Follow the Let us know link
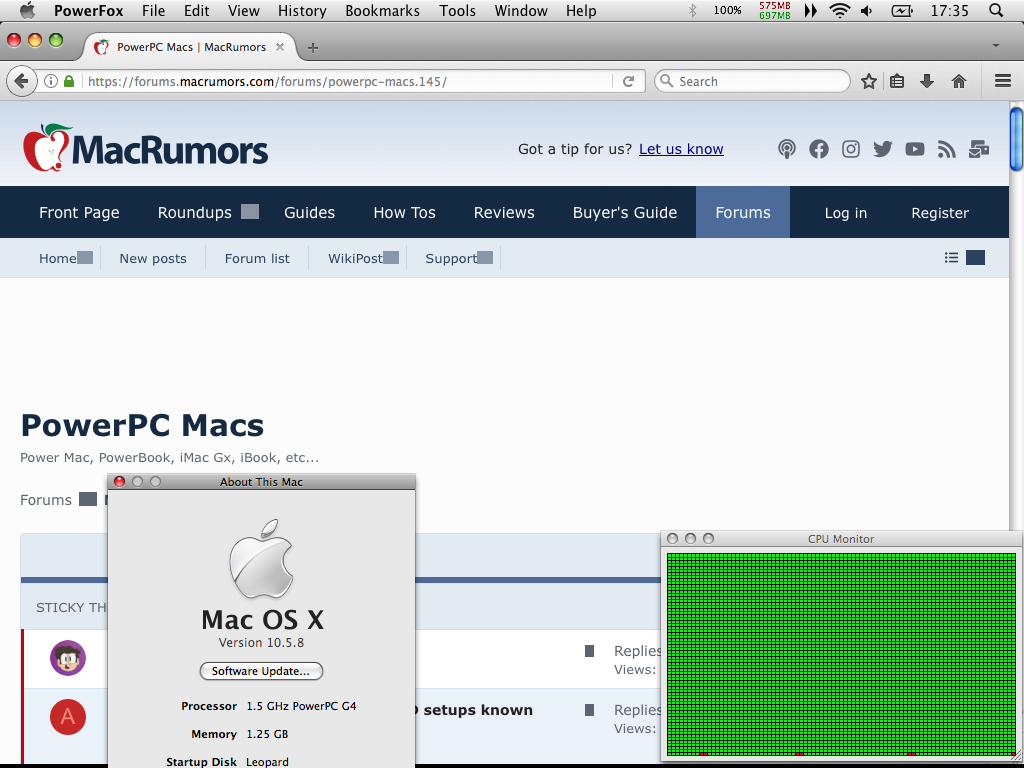The width and height of the screenshot is (1024, 768). [681, 149]
